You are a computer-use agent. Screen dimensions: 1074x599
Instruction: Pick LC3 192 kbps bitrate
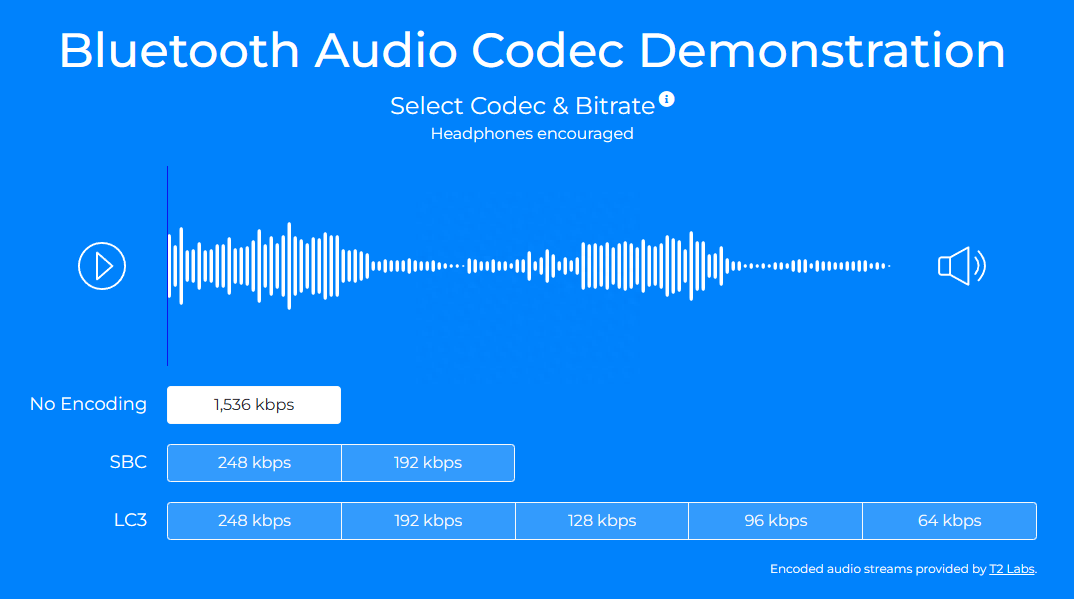[x=428, y=521]
